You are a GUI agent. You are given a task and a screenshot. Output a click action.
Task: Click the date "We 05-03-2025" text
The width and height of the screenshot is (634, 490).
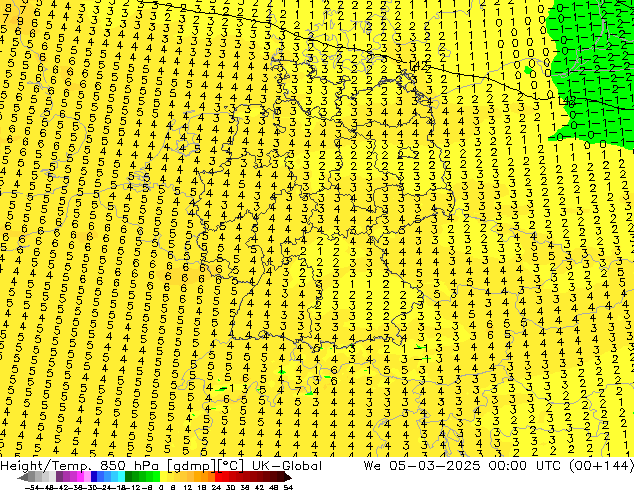pos(422,465)
